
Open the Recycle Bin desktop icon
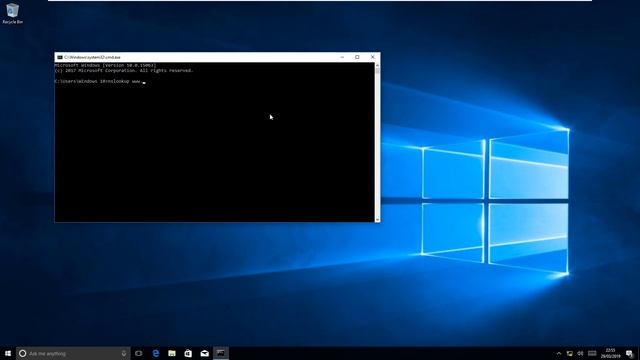pos(12,13)
